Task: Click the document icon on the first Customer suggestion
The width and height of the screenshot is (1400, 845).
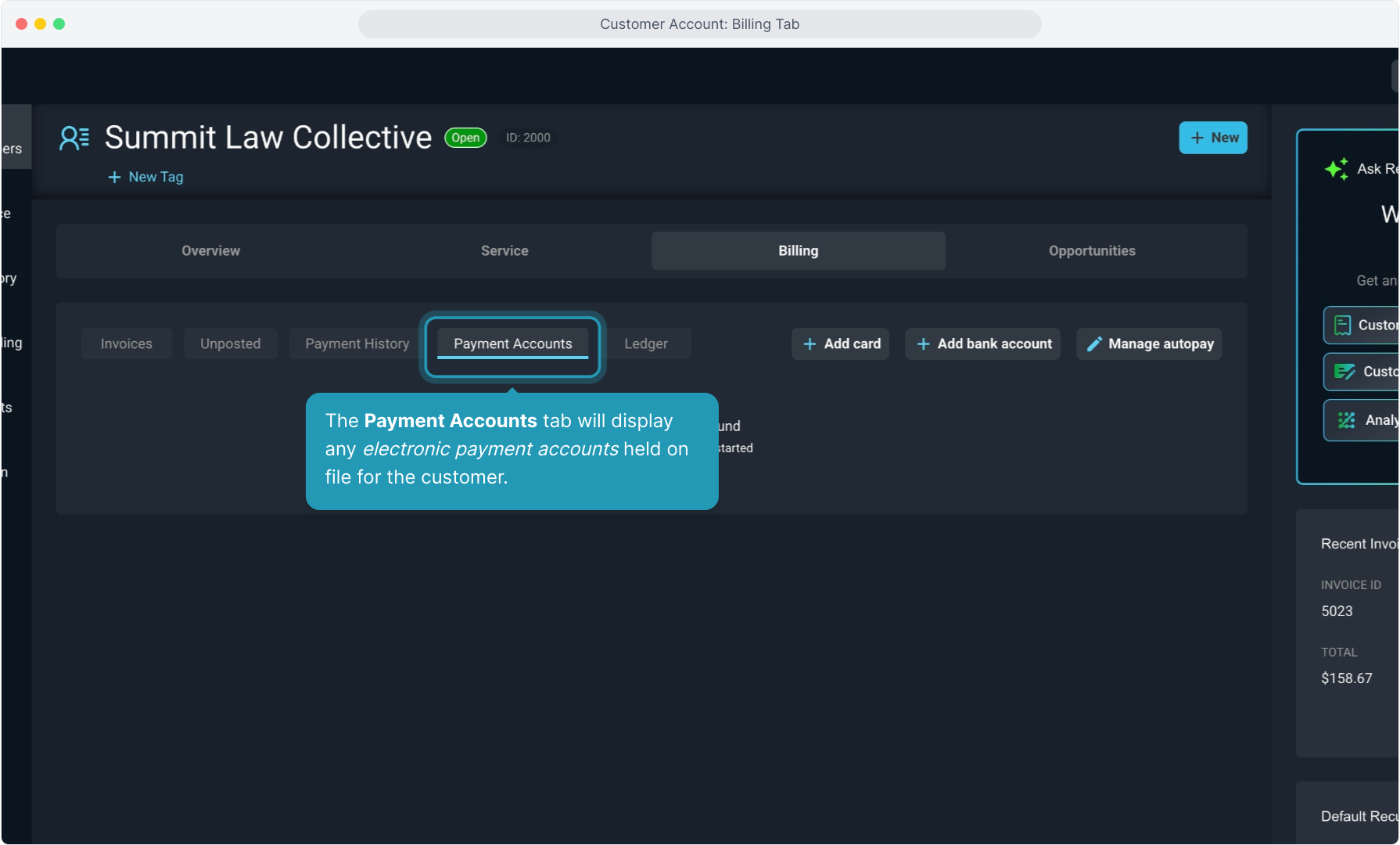Action: click(x=1342, y=325)
